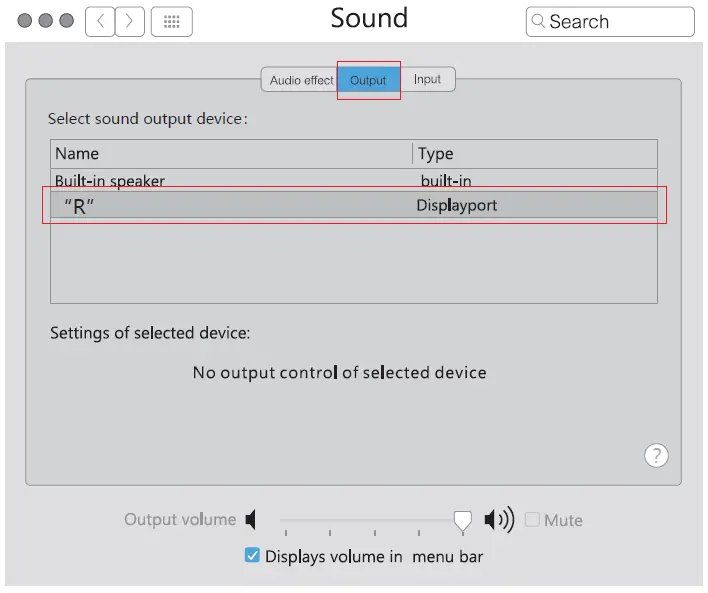Click the Output volume slider knob

[x=462, y=521]
